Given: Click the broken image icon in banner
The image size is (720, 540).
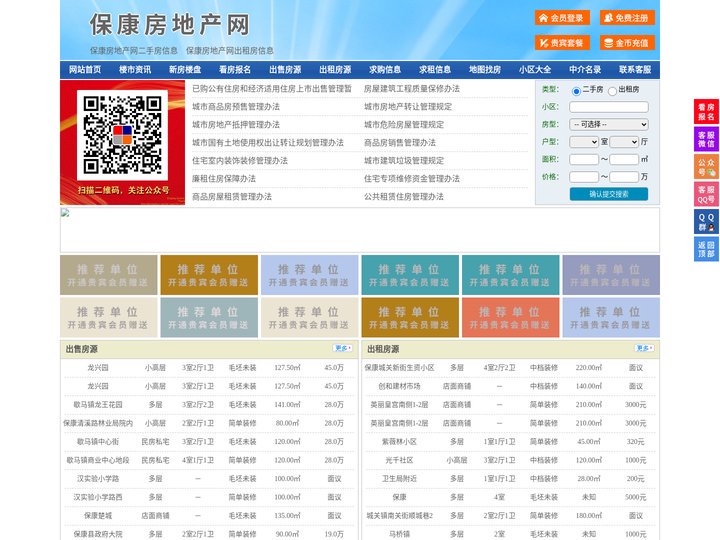Looking at the screenshot, I should coord(65,213).
